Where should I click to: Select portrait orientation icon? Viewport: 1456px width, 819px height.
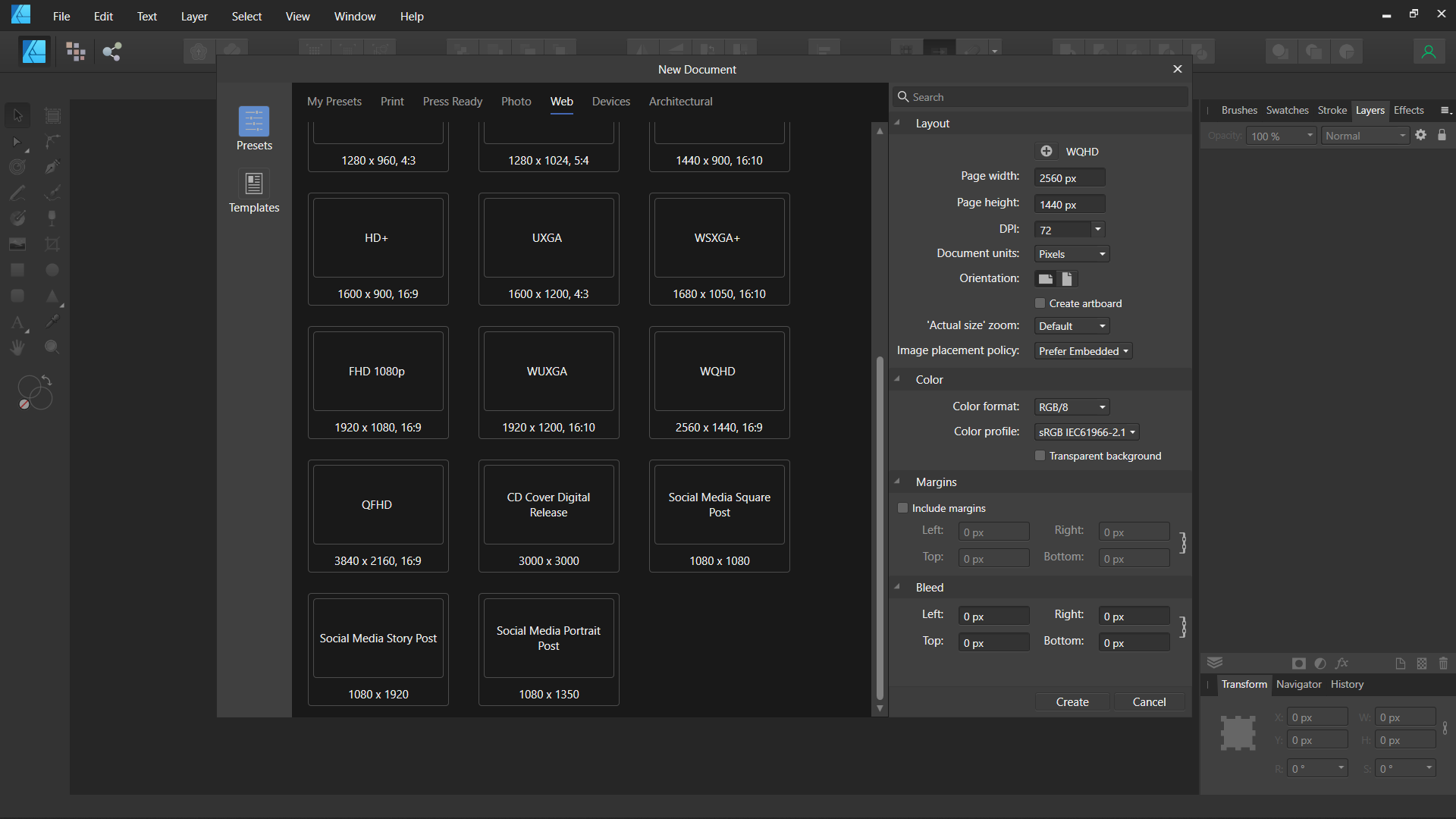tap(1067, 278)
